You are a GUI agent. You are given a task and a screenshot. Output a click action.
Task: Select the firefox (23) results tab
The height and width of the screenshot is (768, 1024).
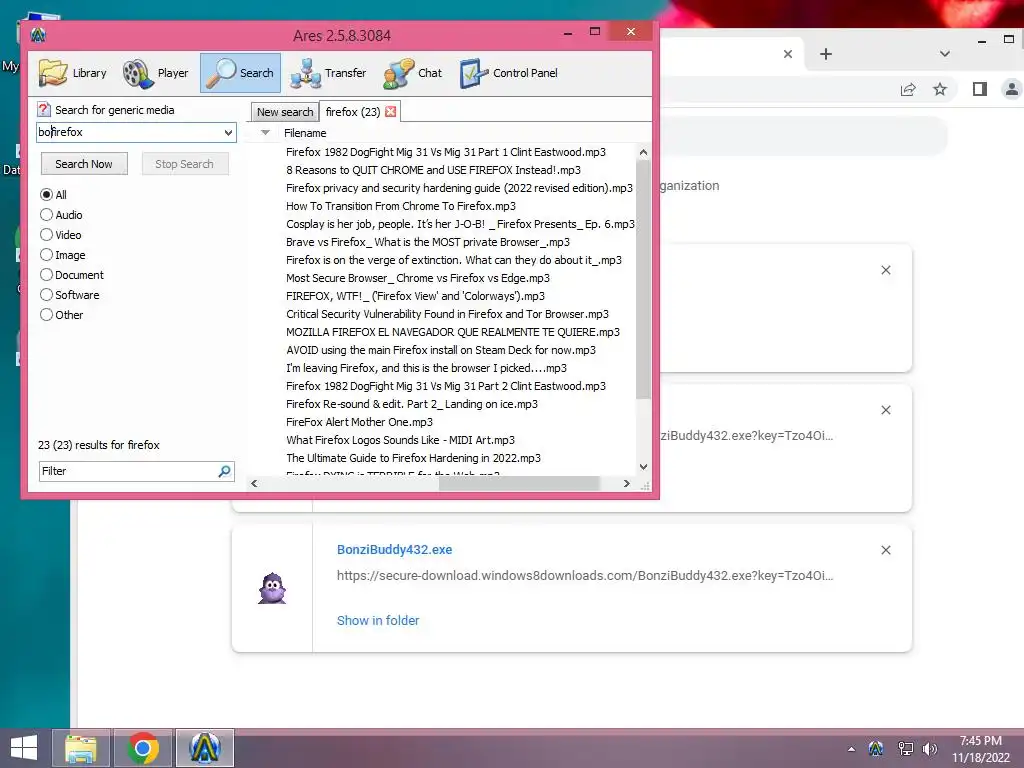(x=353, y=112)
